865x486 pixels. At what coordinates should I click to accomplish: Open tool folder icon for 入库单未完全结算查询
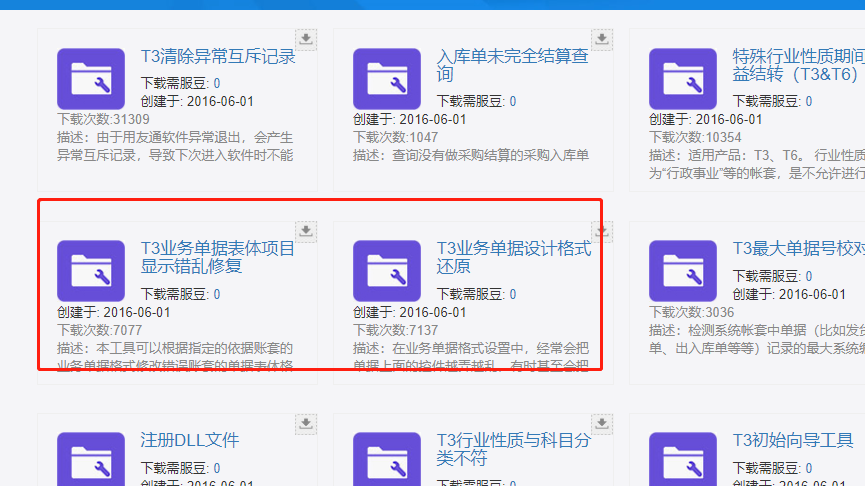[x=387, y=79]
